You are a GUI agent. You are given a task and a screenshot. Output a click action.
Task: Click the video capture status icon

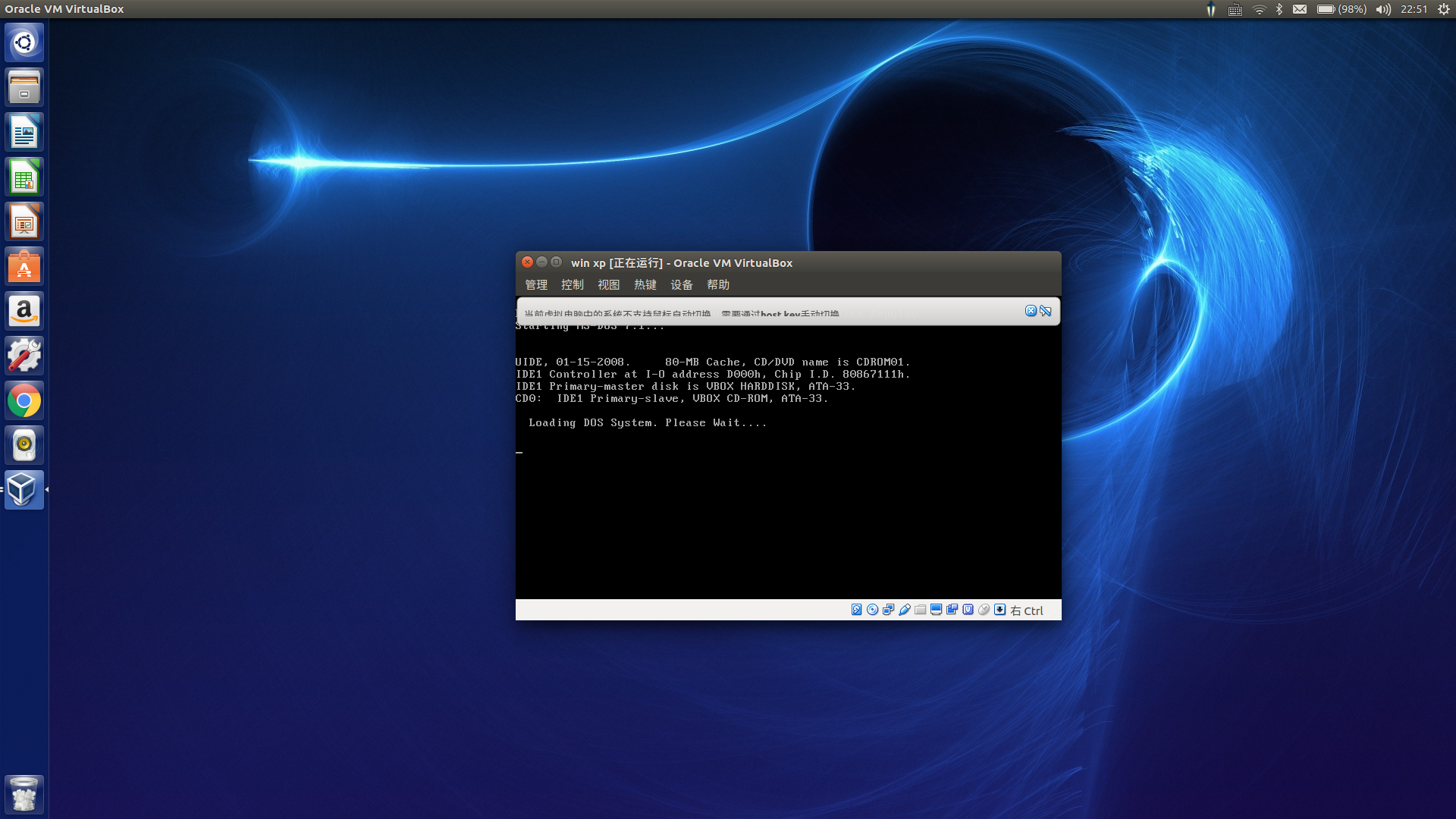(952, 610)
